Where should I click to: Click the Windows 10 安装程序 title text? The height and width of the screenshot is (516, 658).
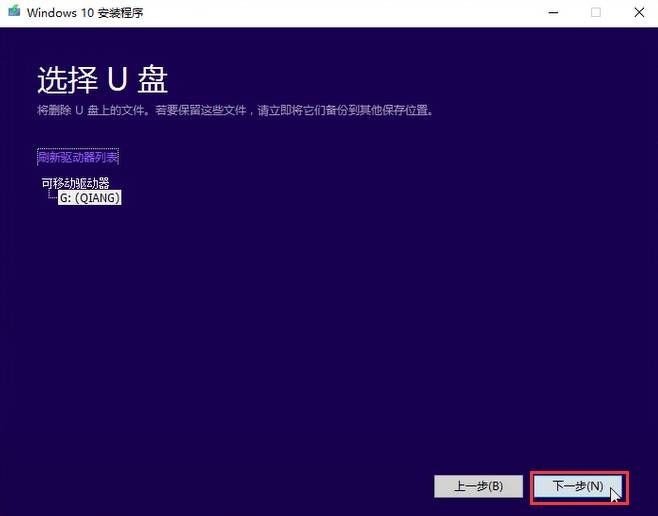[x=85, y=13]
